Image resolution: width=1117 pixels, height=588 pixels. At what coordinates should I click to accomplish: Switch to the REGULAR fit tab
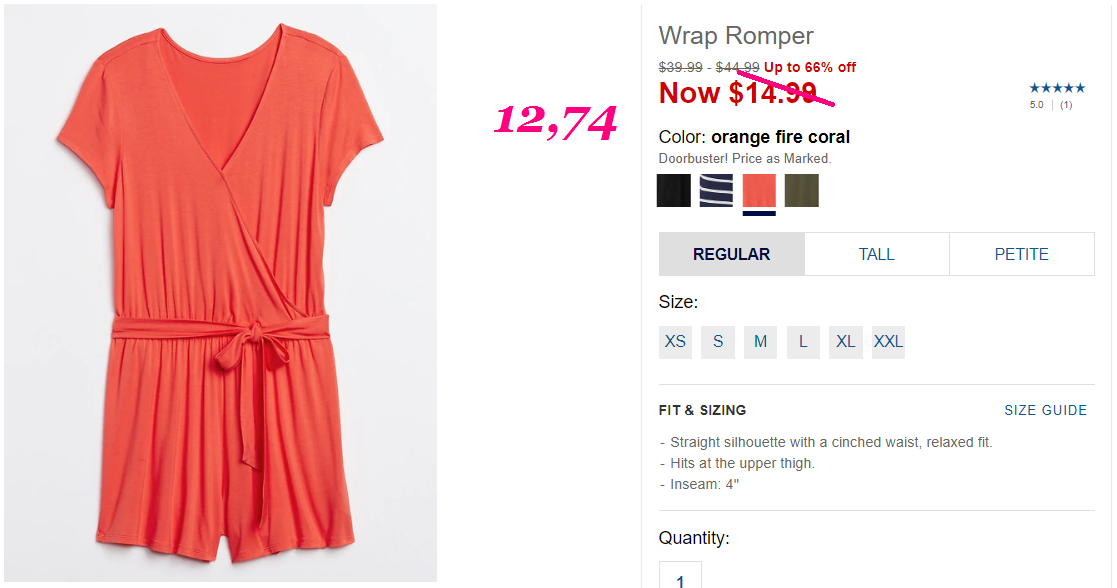click(x=732, y=254)
